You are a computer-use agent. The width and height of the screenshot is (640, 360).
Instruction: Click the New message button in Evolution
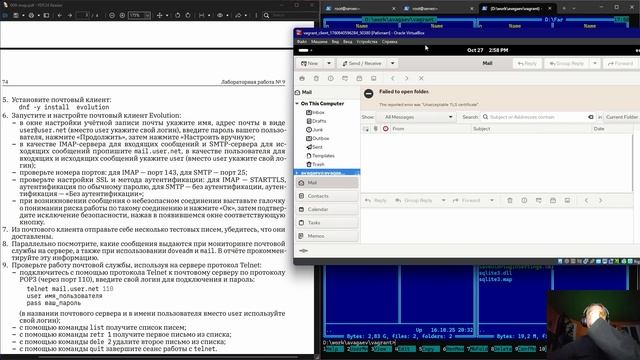coord(310,63)
